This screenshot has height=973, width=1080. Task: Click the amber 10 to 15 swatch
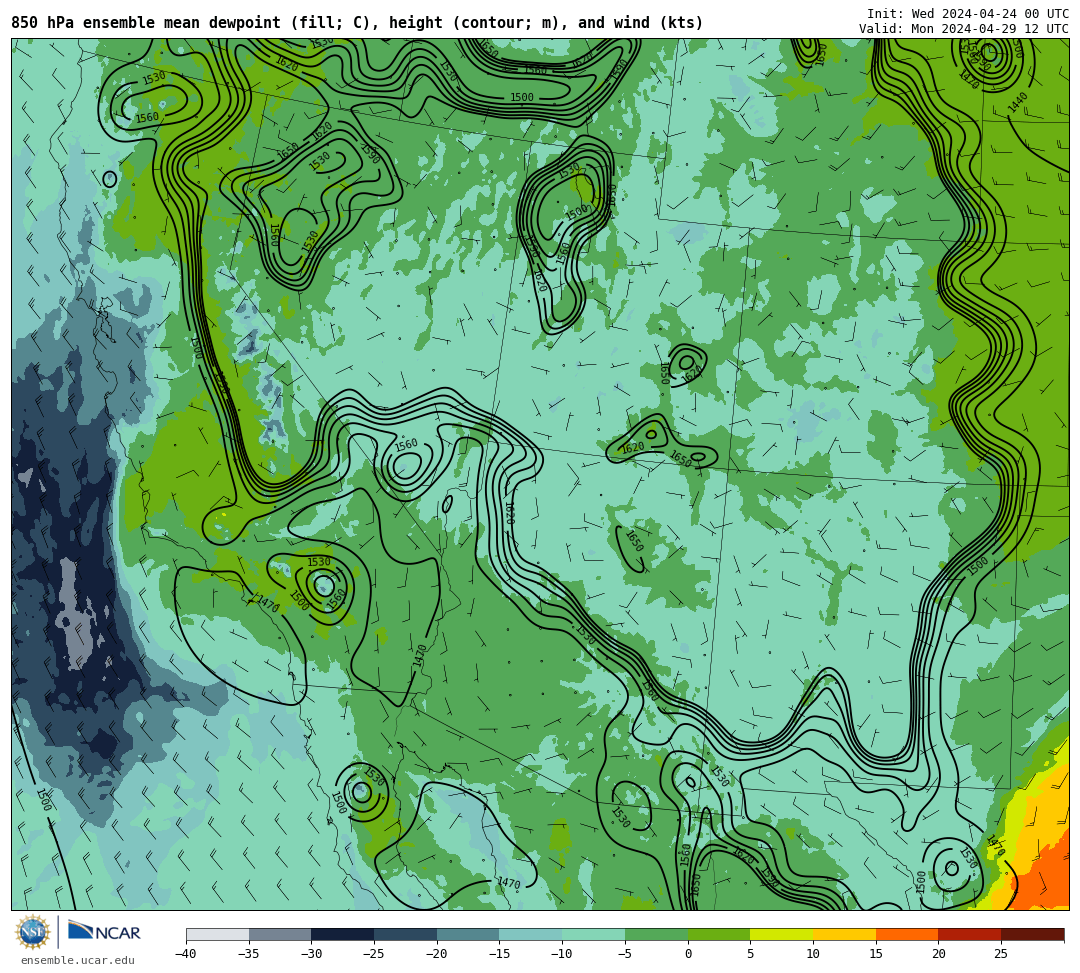click(x=844, y=934)
